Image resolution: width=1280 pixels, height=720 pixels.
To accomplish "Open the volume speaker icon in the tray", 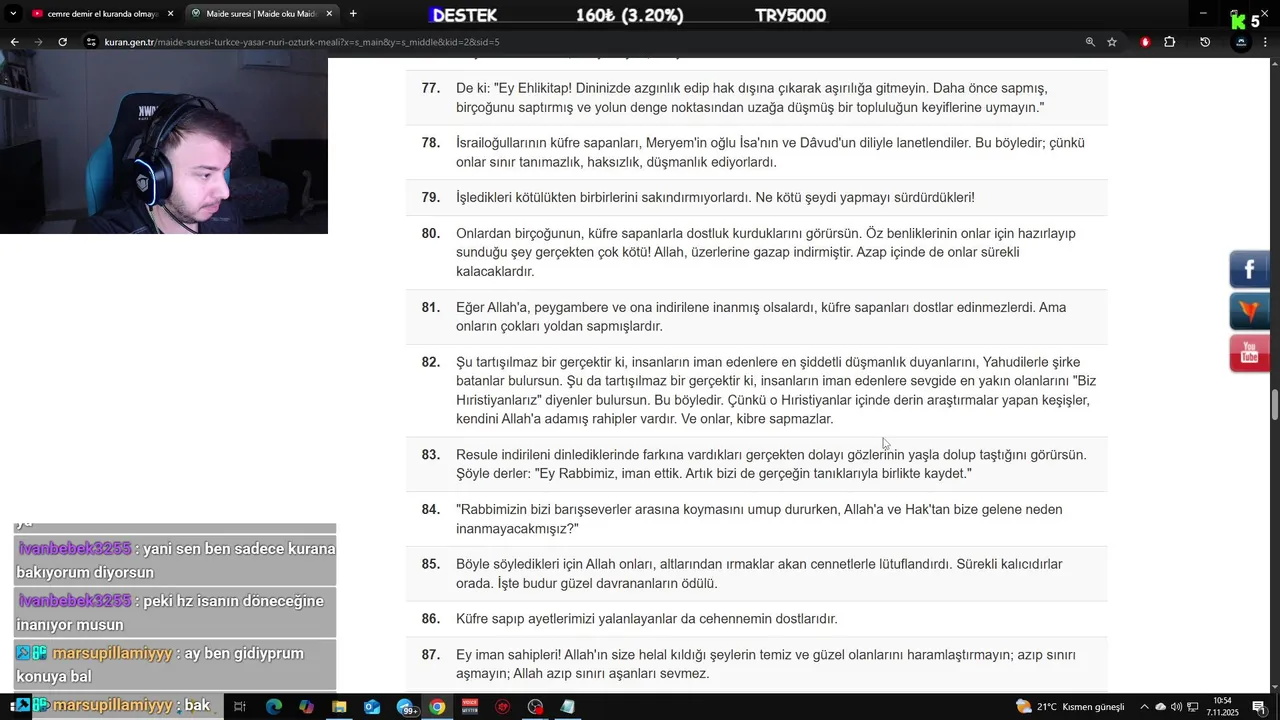I will [x=1177, y=707].
